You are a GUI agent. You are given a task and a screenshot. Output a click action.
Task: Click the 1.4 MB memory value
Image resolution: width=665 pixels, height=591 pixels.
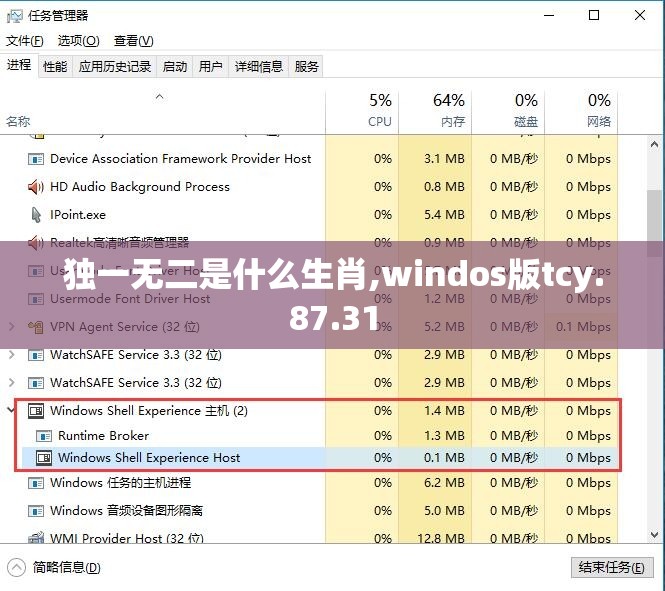[444, 411]
